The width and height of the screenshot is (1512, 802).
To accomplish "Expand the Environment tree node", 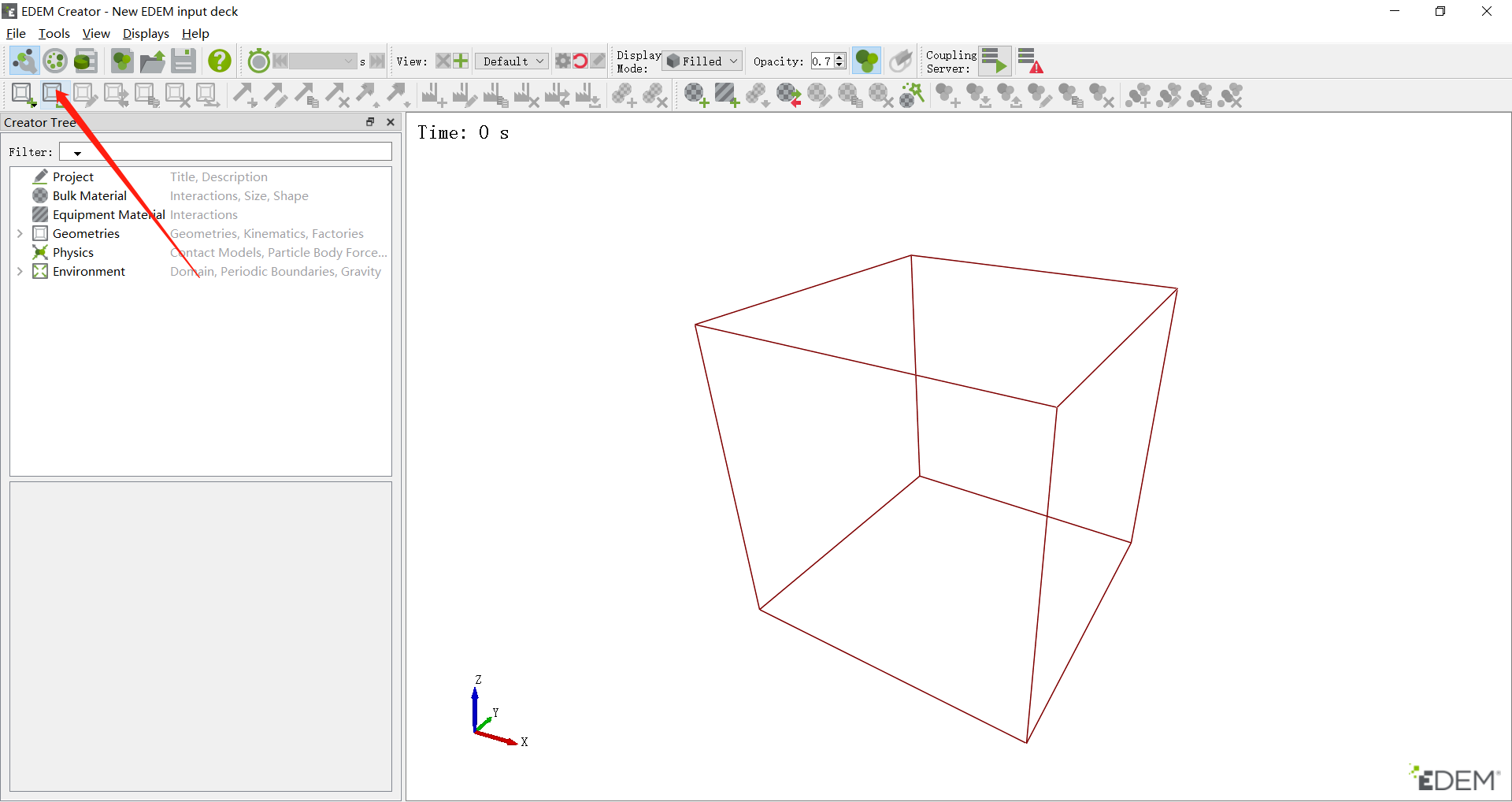I will [x=20, y=271].
